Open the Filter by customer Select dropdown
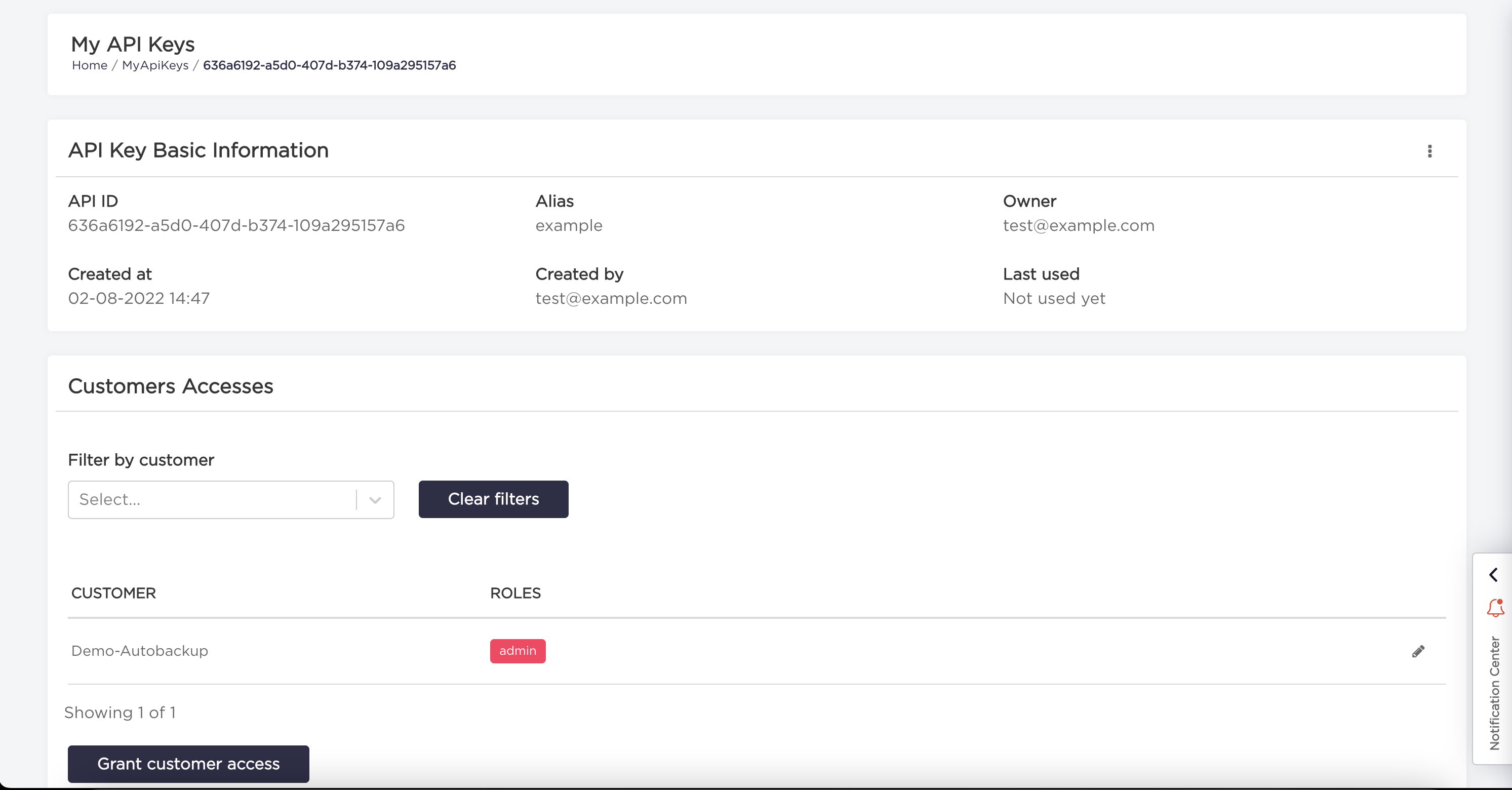 (211, 499)
